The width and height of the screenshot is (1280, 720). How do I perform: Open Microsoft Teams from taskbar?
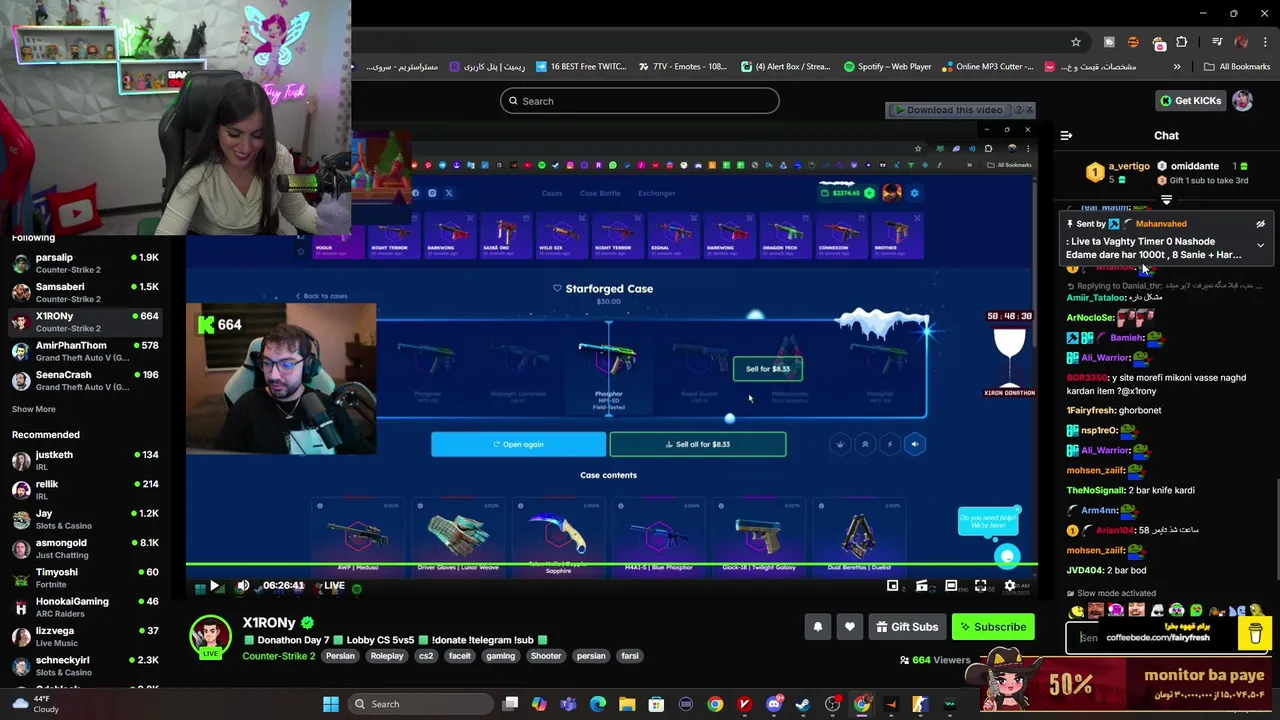coord(569,704)
